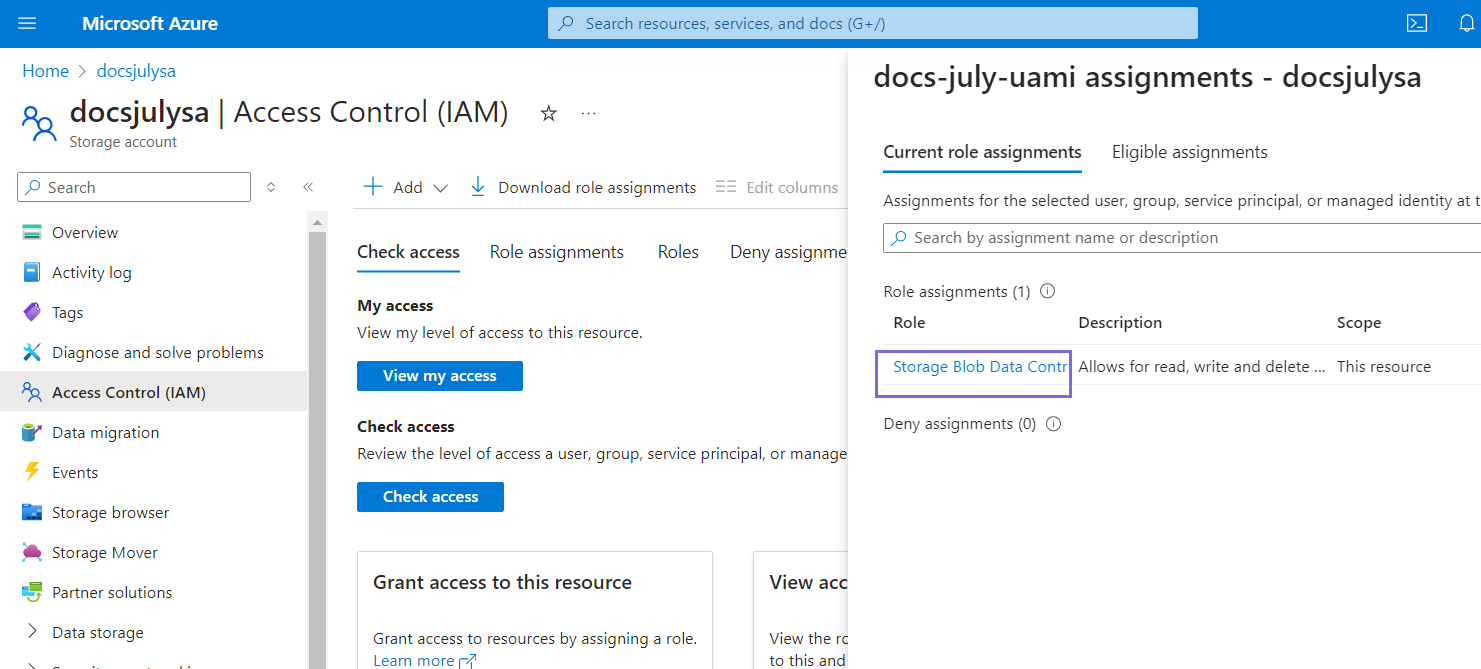The height and width of the screenshot is (669, 1481).
Task: Click the Deny assignments info icon
Action: click(1053, 424)
